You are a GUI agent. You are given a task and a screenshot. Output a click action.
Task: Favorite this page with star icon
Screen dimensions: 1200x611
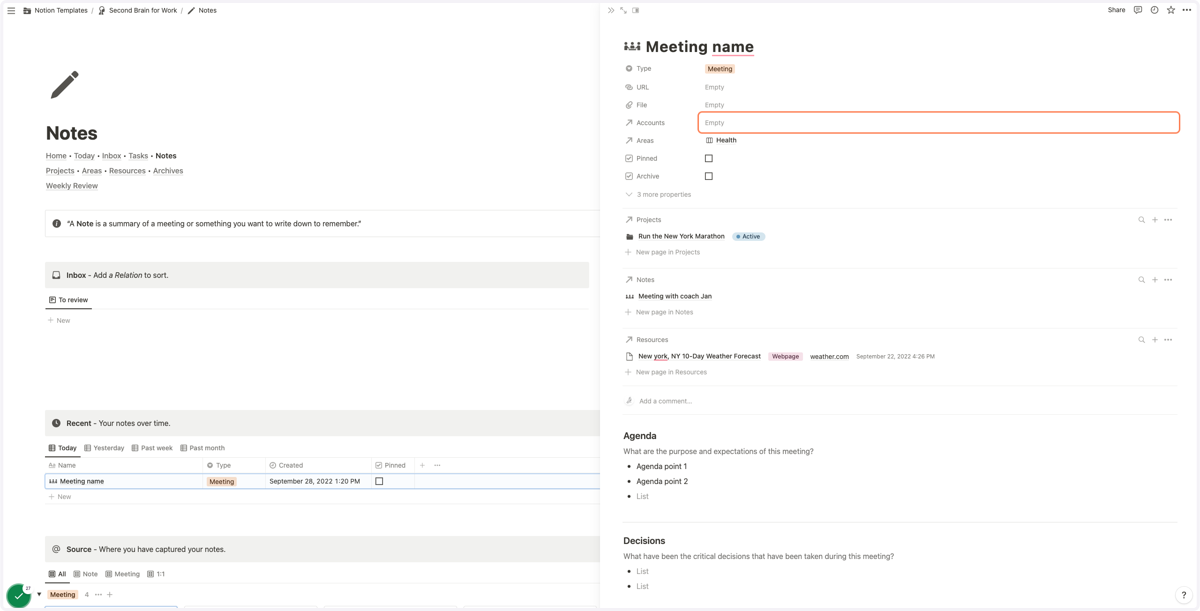point(1171,10)
